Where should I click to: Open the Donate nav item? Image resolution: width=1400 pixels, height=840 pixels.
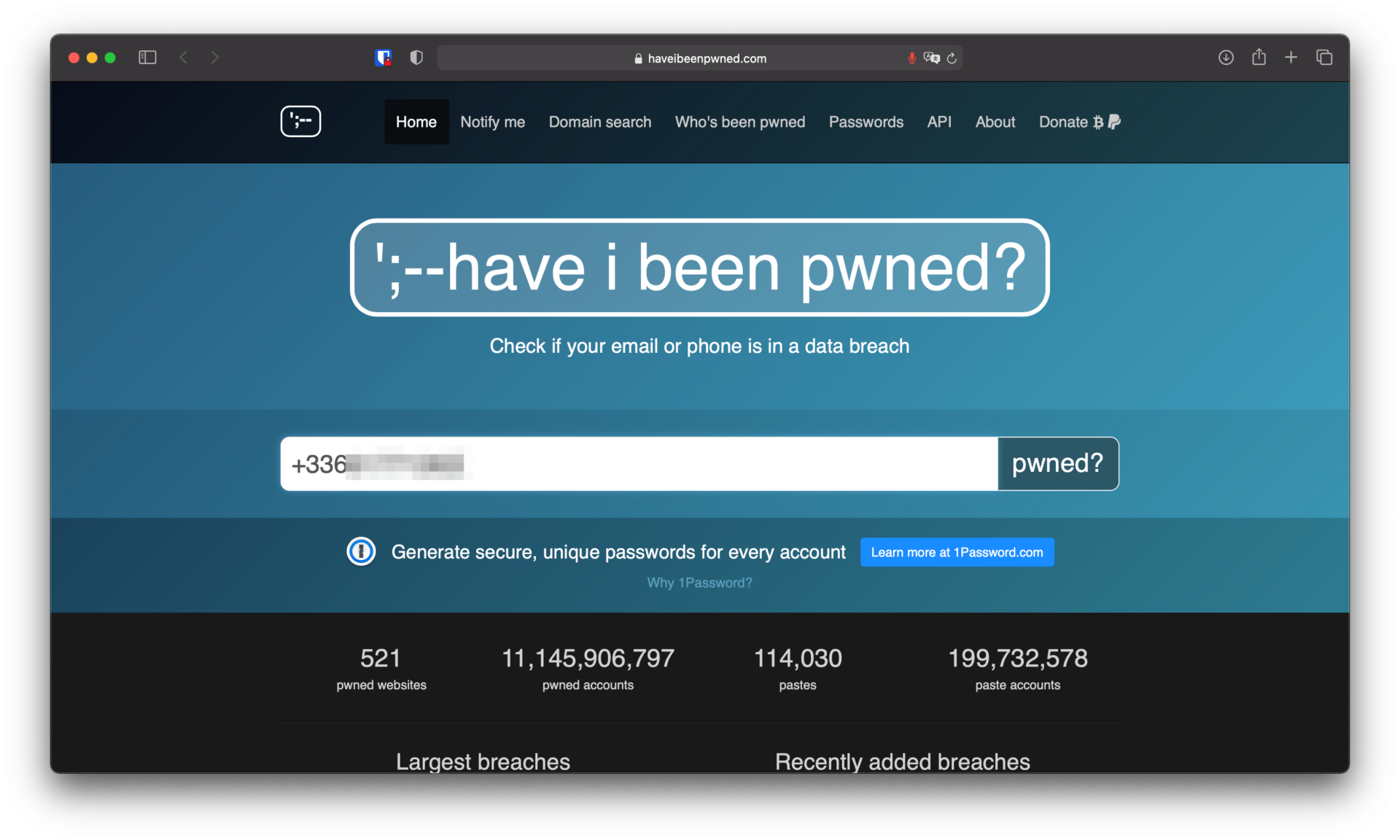[1079, 122]
